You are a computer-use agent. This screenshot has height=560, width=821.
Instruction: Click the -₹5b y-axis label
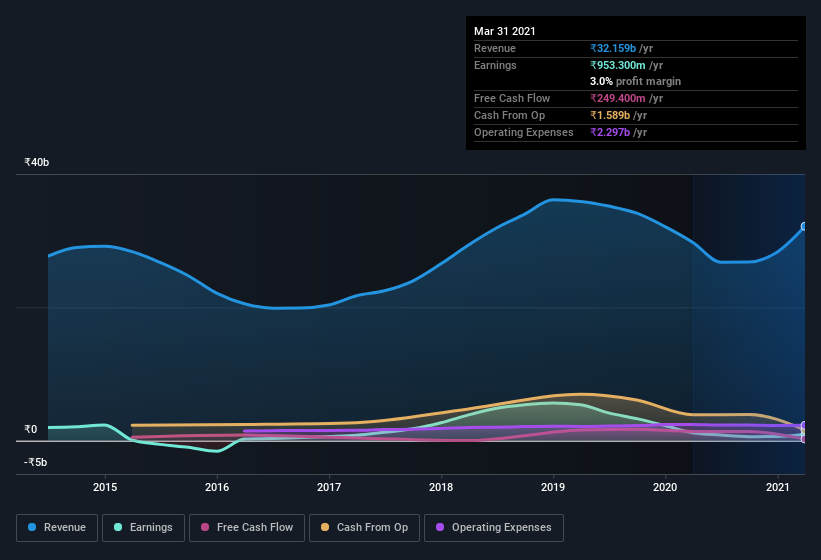pyautogui.click(x=36, y=462)
